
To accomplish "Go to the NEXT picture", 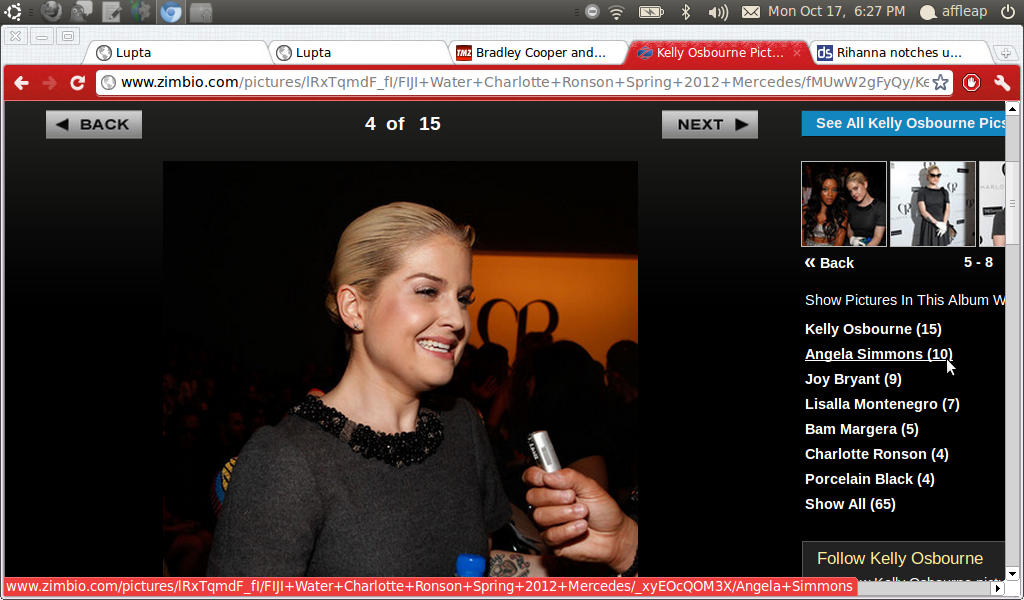I will (710, 125).
